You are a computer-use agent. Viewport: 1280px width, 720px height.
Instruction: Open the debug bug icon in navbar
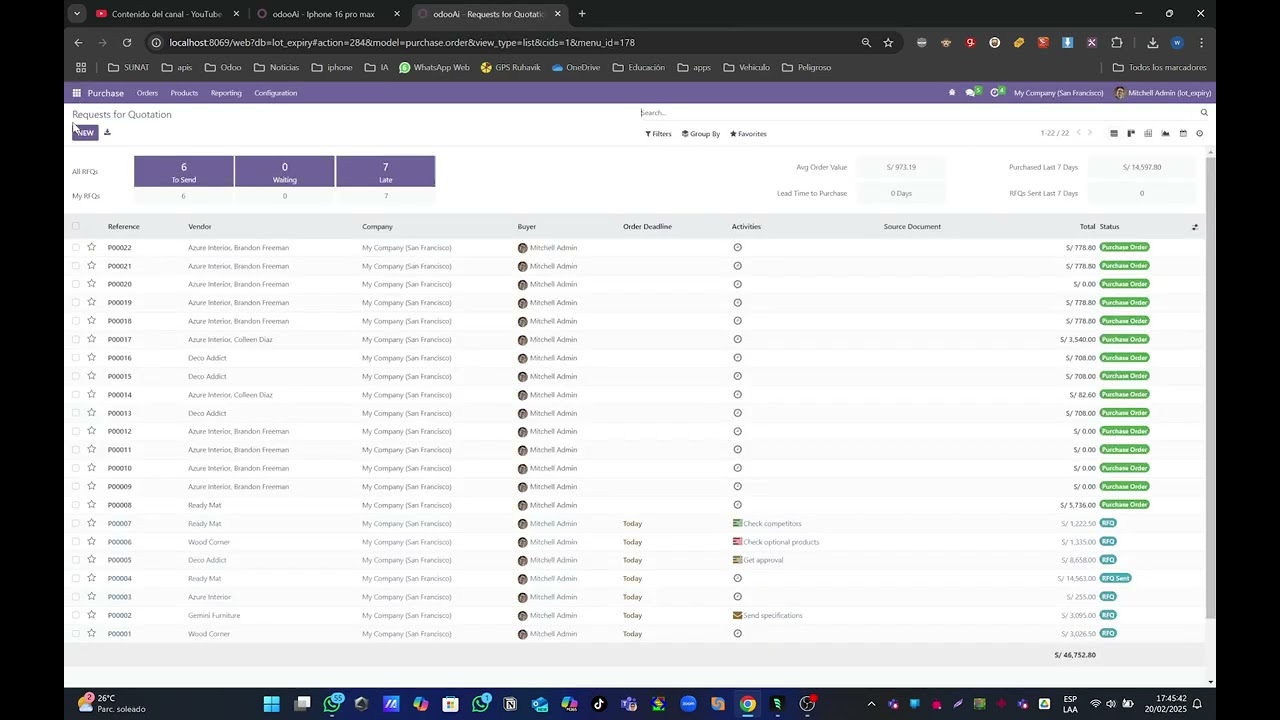click(952, 93)
